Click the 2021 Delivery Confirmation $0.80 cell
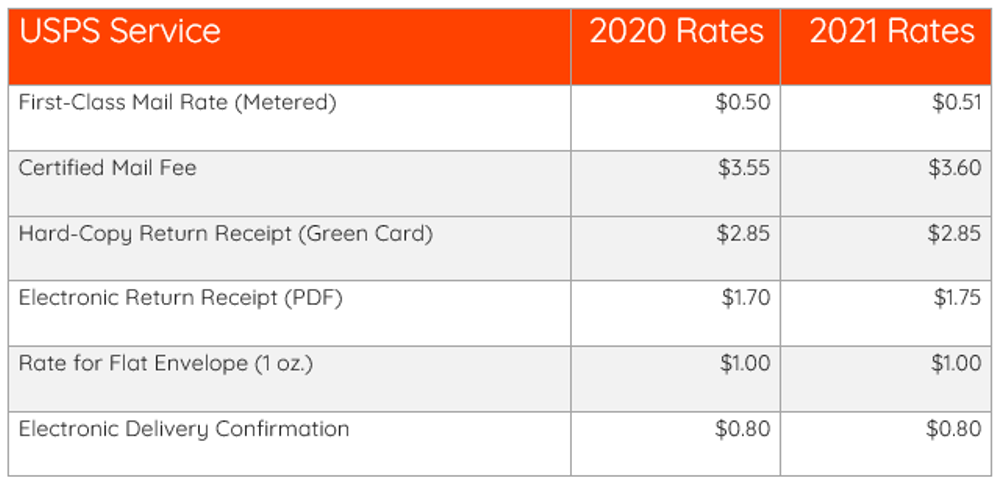Viewport: 1005px width, 492px height. click(886, 444)
